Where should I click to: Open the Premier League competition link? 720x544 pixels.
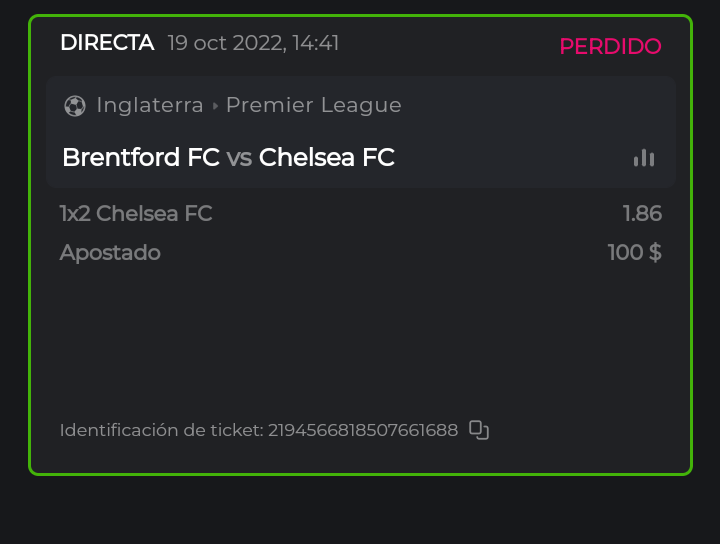click(313, 105)
